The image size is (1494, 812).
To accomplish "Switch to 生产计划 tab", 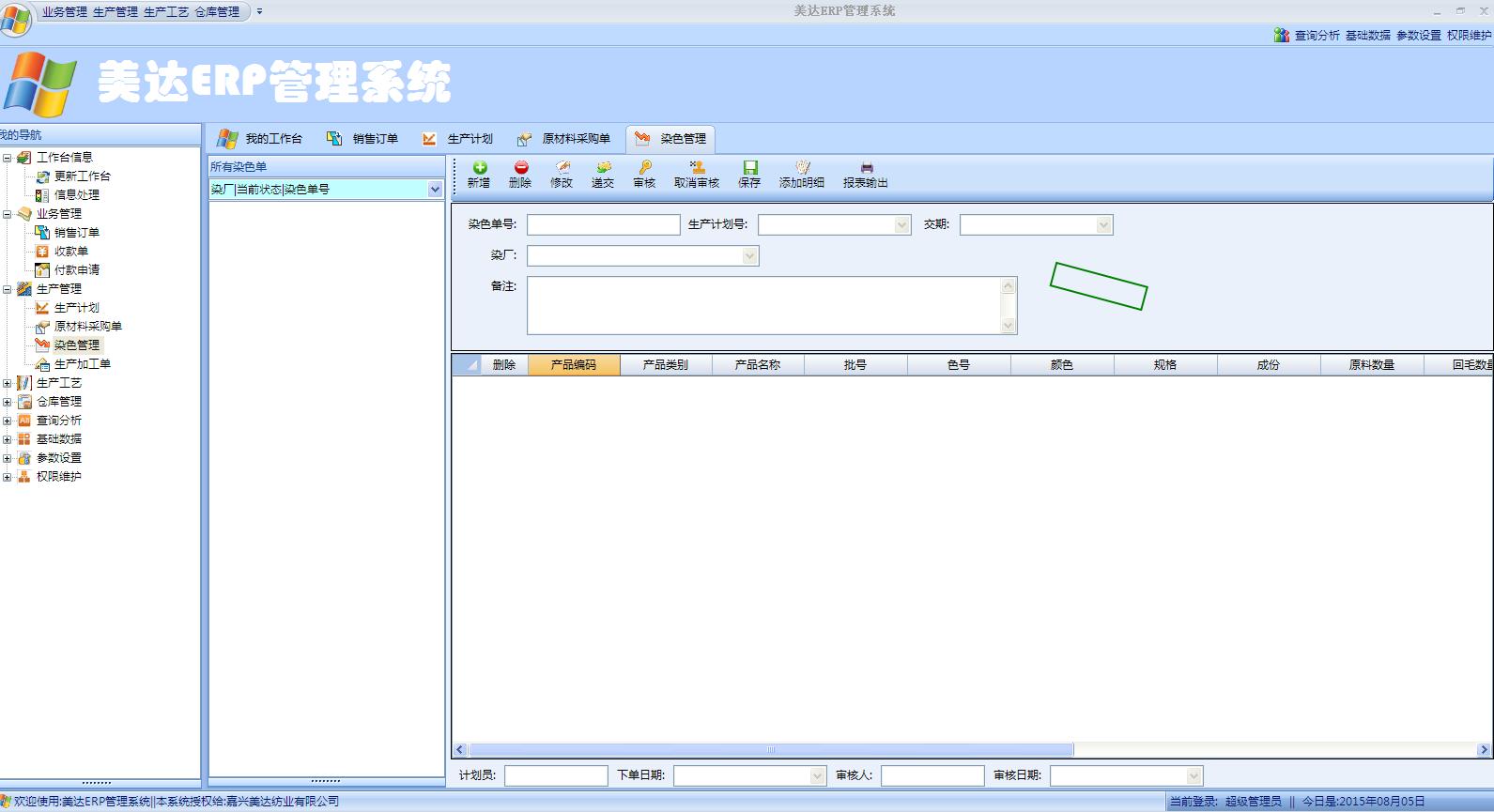I will [x=457, y=139].
